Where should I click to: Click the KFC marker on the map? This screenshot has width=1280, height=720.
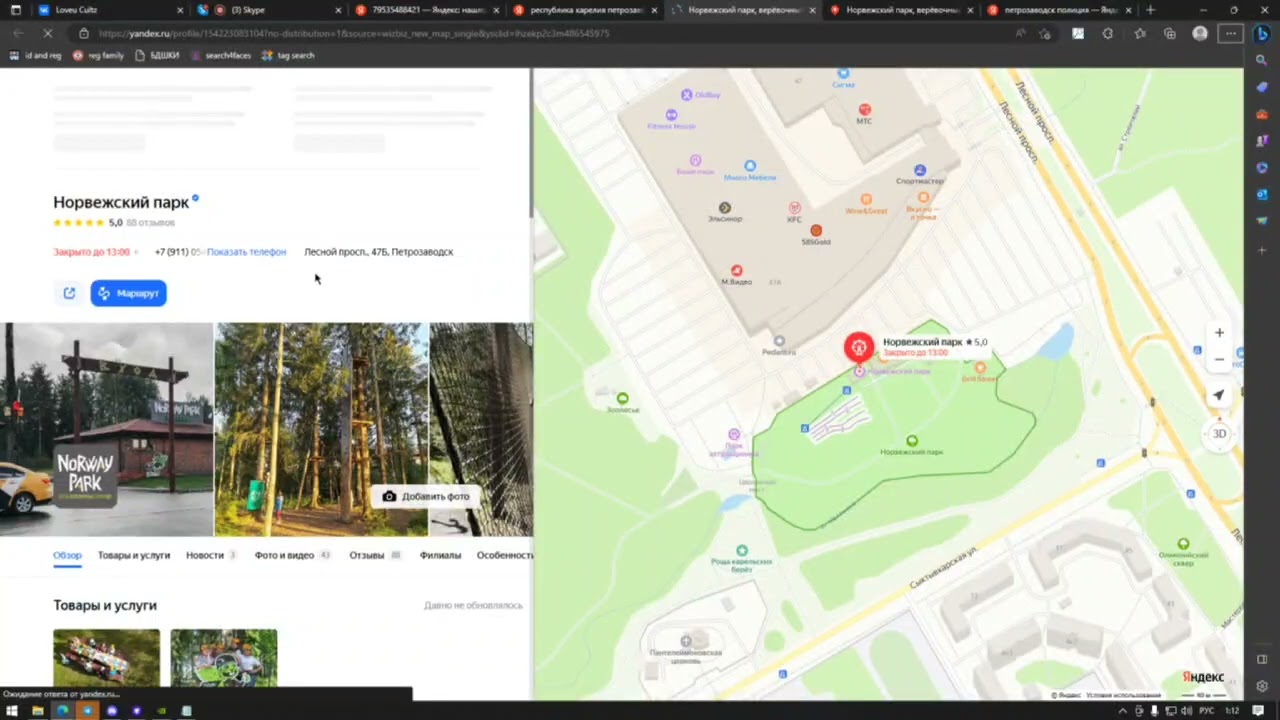(794, 208)
